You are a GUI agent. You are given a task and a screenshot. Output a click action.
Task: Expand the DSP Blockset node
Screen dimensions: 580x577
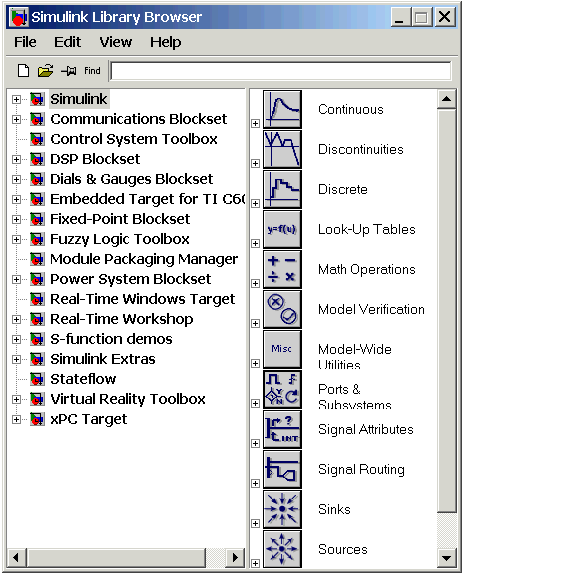pyautogui.click(x=16, y=159)
